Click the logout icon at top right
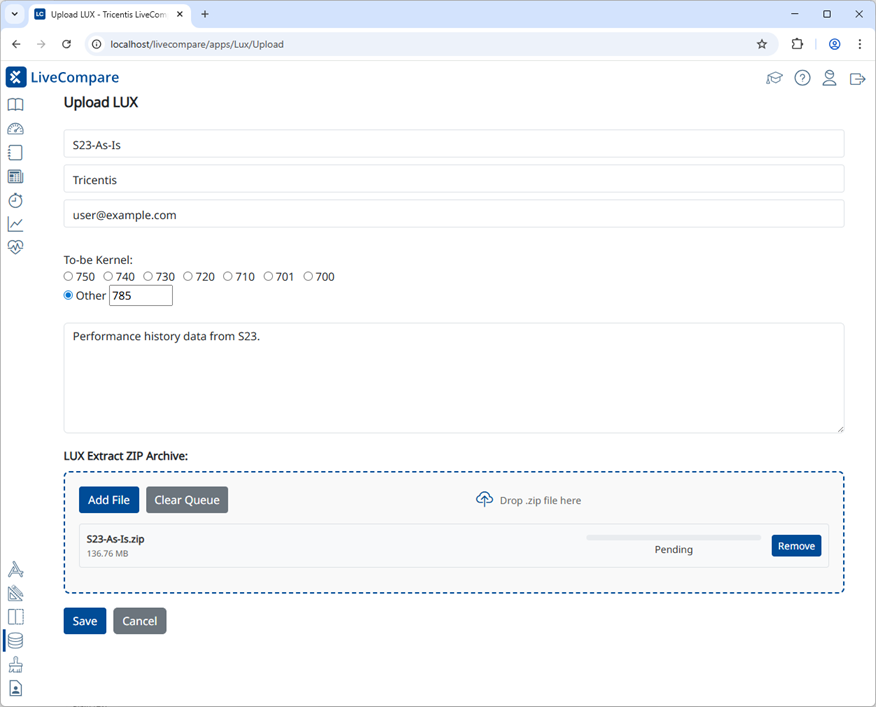 click(x=857, y=77)
